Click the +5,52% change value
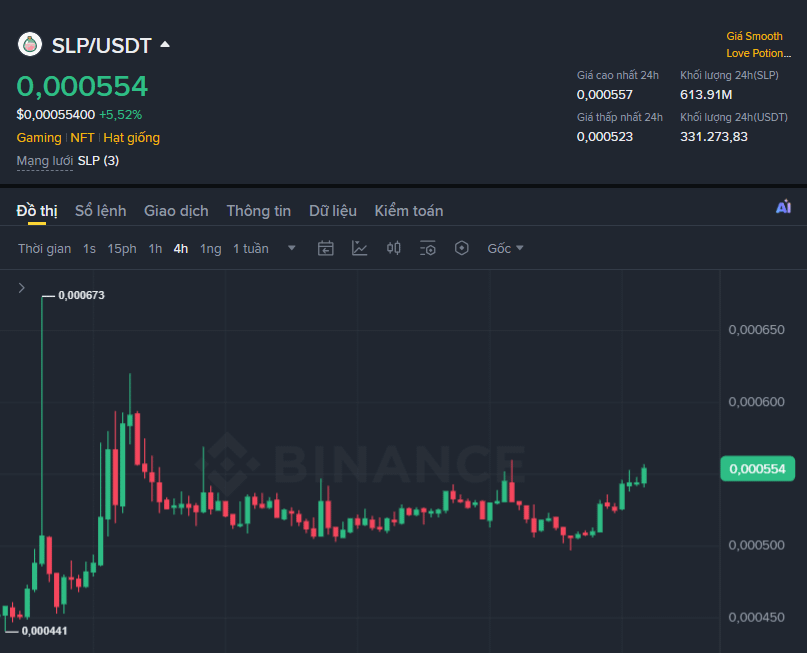Image resolution: width=807 pixels, height=653 pixels. 120,115
